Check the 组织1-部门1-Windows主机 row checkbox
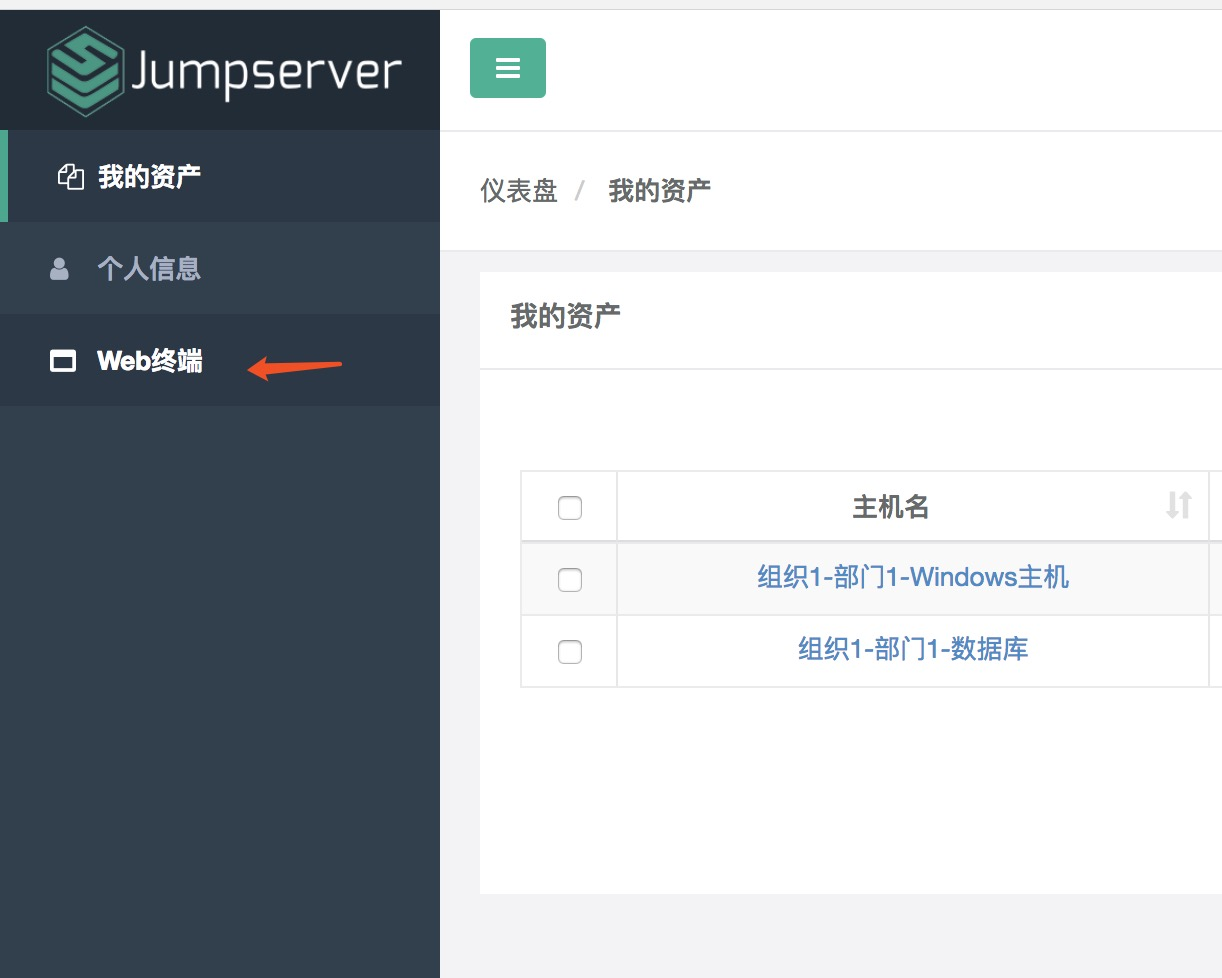 point(569,579)
